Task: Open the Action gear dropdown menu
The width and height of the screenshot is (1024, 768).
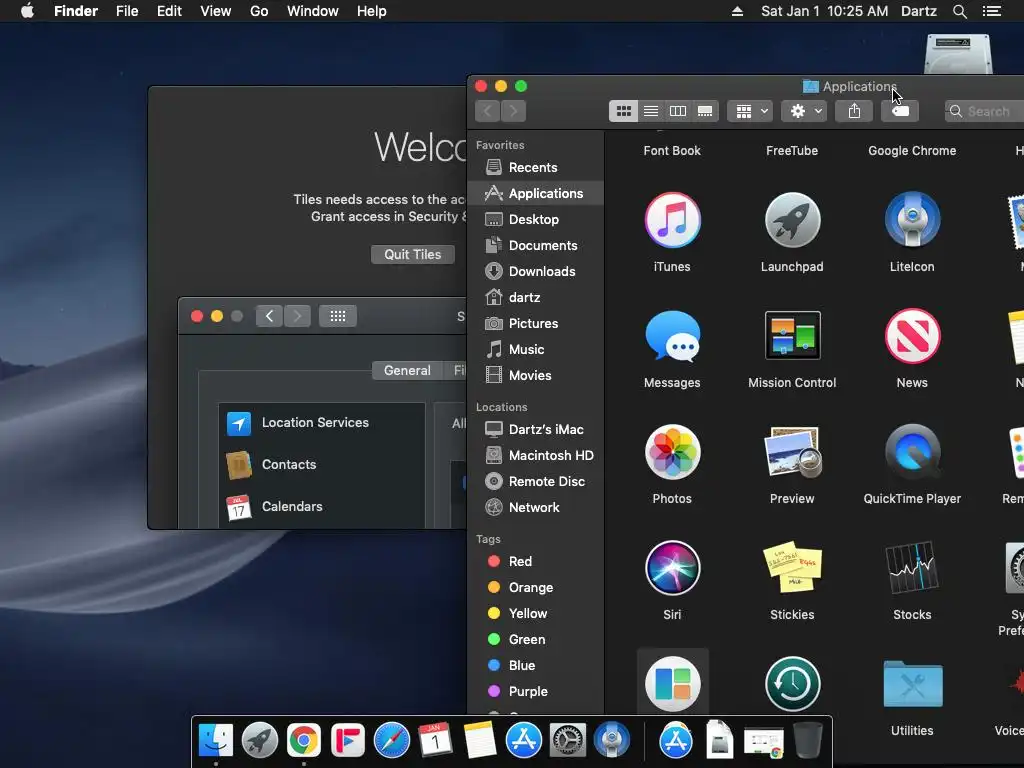Action: [x=805, y=111]
